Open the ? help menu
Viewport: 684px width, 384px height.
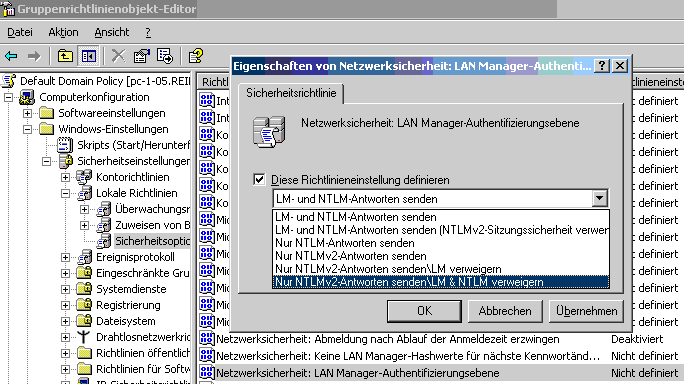(148, 32)
